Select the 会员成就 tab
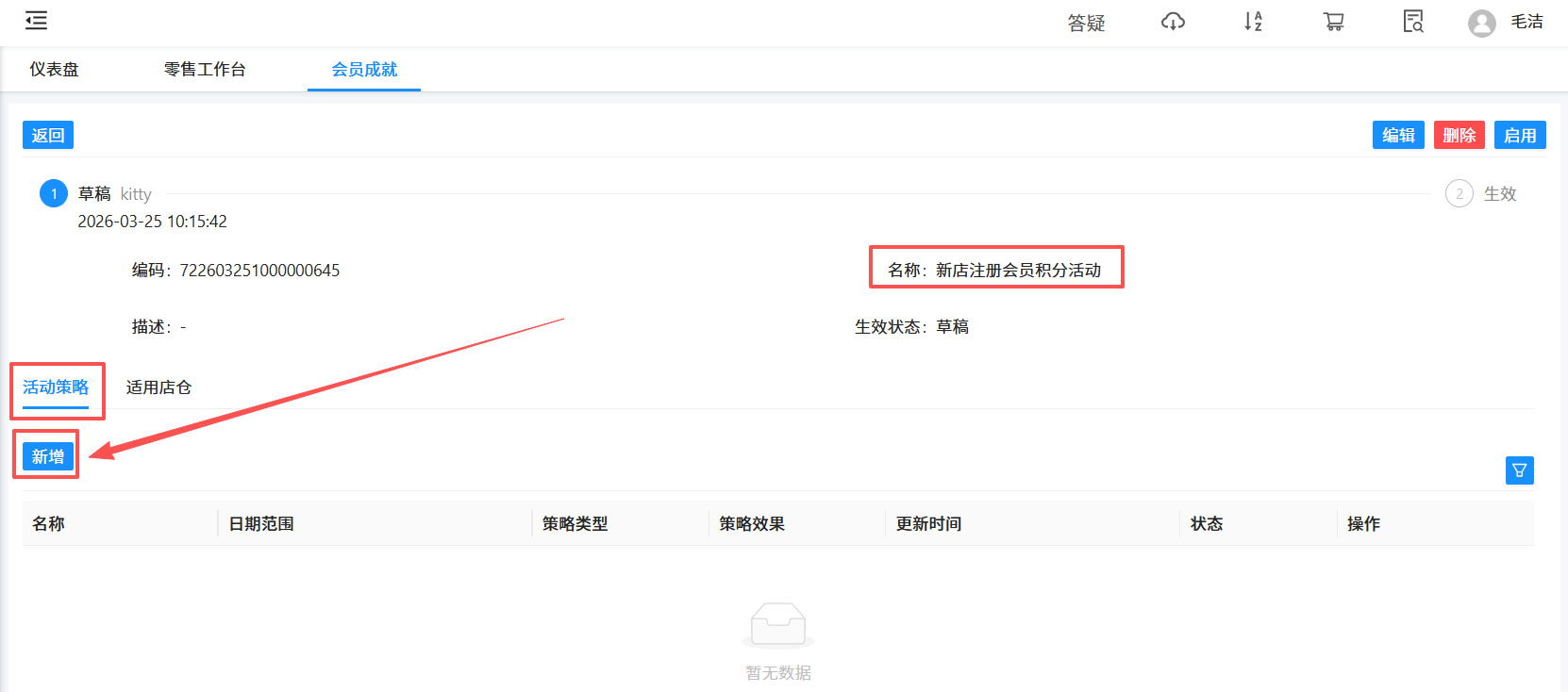This screenshot has height=692, width=1568. tap(364, 70)
